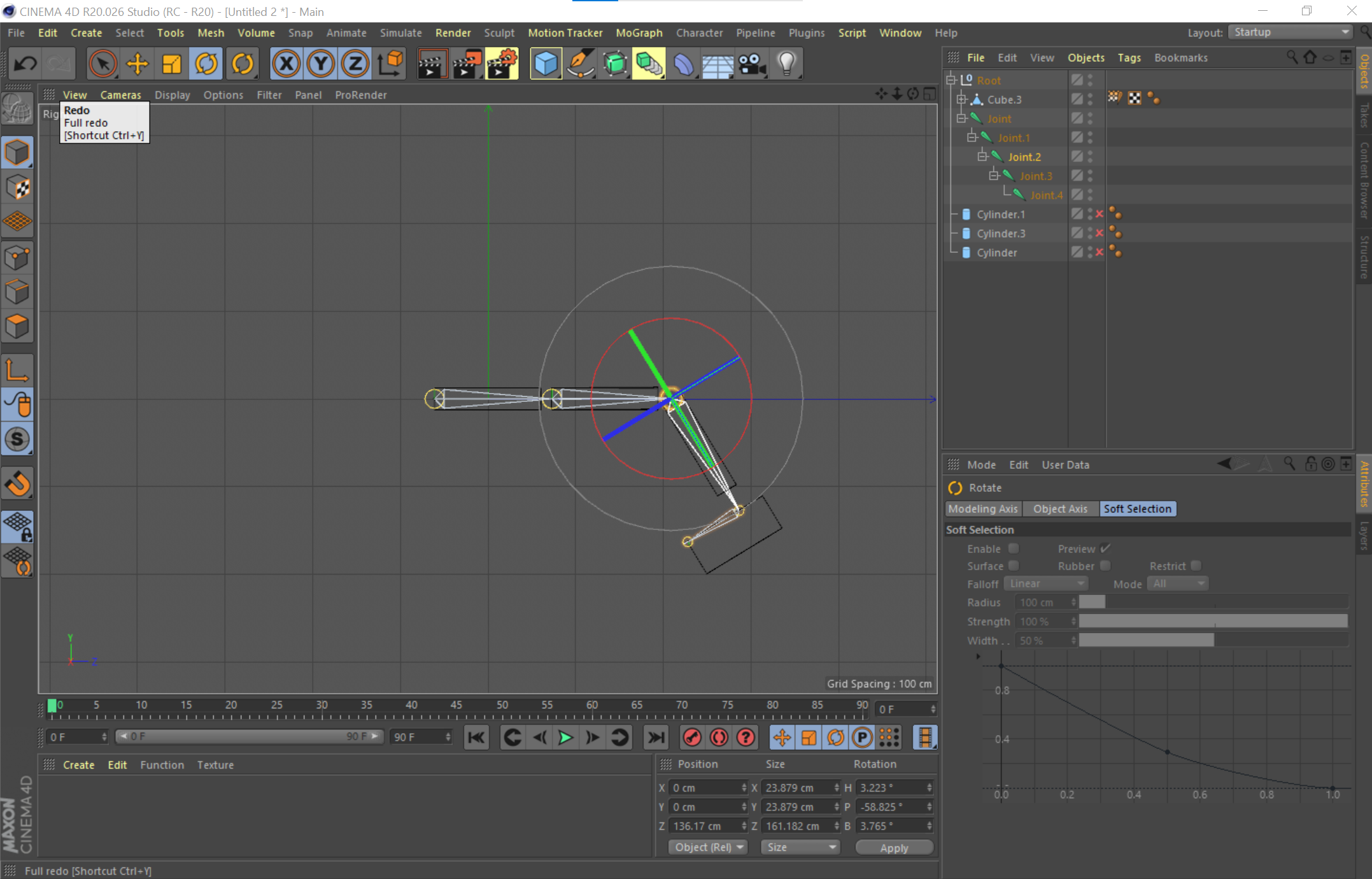Enable the Soft Selection checkbox
1372x879 pixels.
point(1014,548)
